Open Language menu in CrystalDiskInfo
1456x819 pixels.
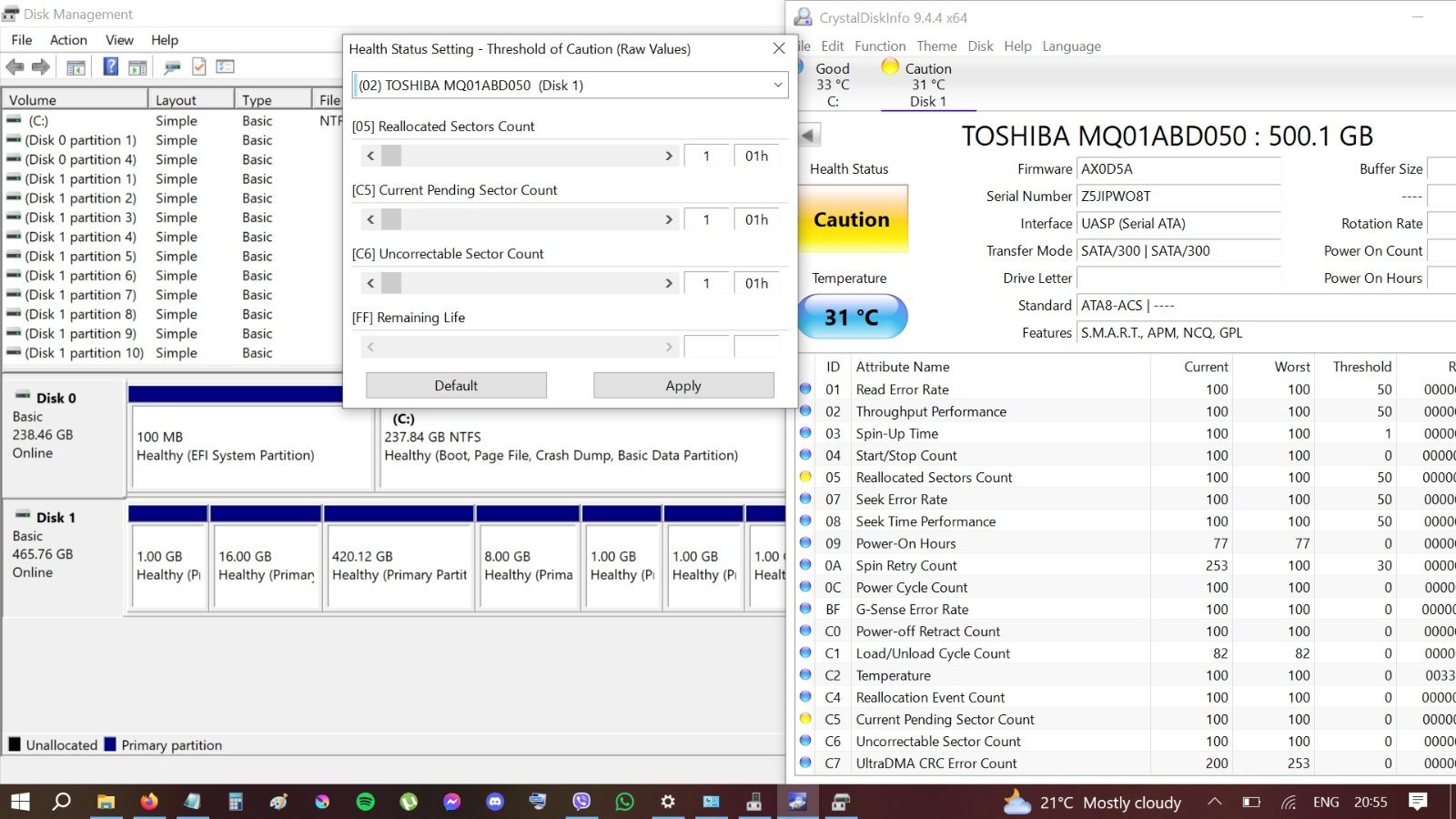pos(1071,46)
